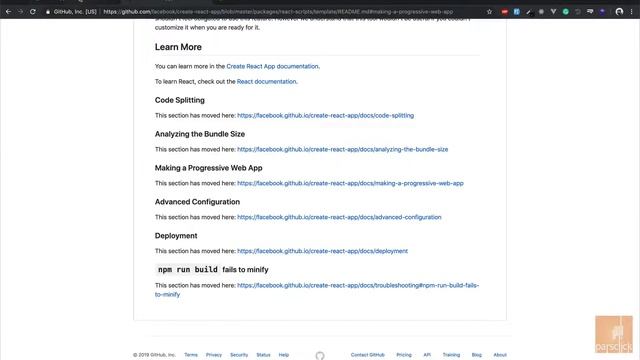Click the padlock site security icon
Screen dimensions: 640x360
(x=48, y=12)
